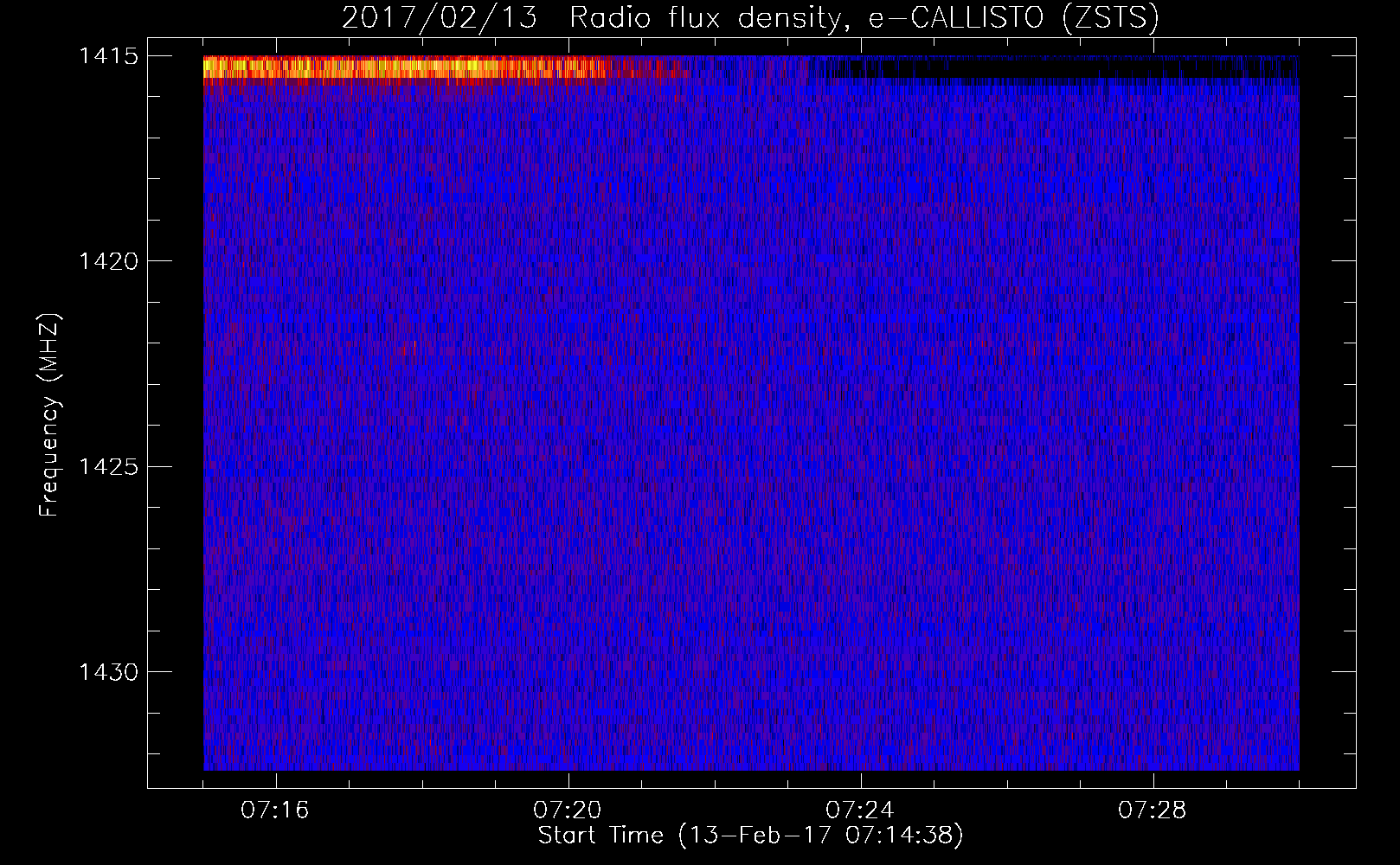This screenshot has height=865, width=1400.
Task: Click the bright yellow burst band near 1415 MHz
Action: coord(407,68)
